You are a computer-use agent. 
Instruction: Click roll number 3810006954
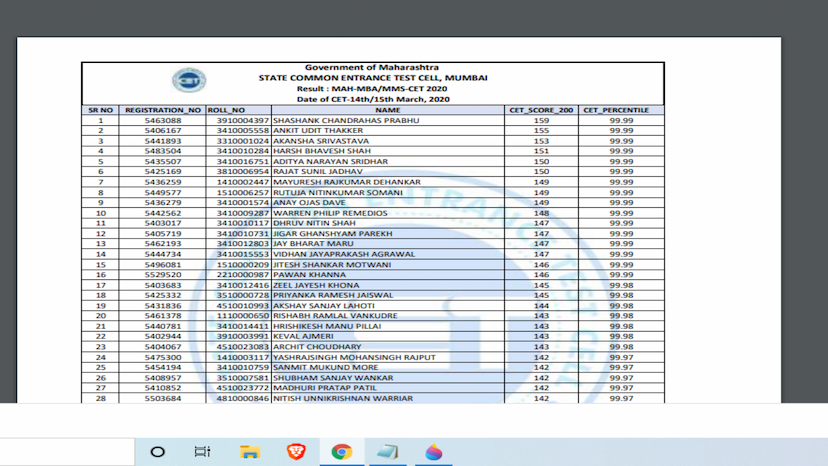[x=242, y=172]
